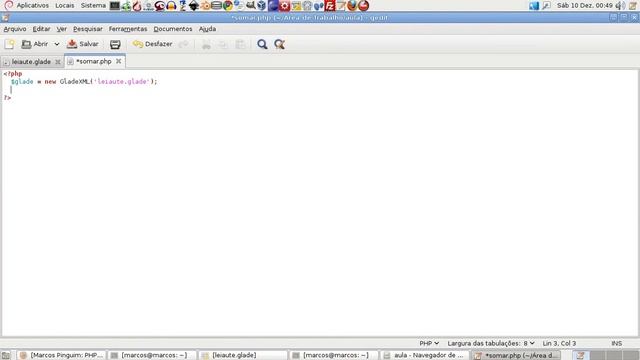Switch to the leiaute.glade tab

(x=31, y=62)
